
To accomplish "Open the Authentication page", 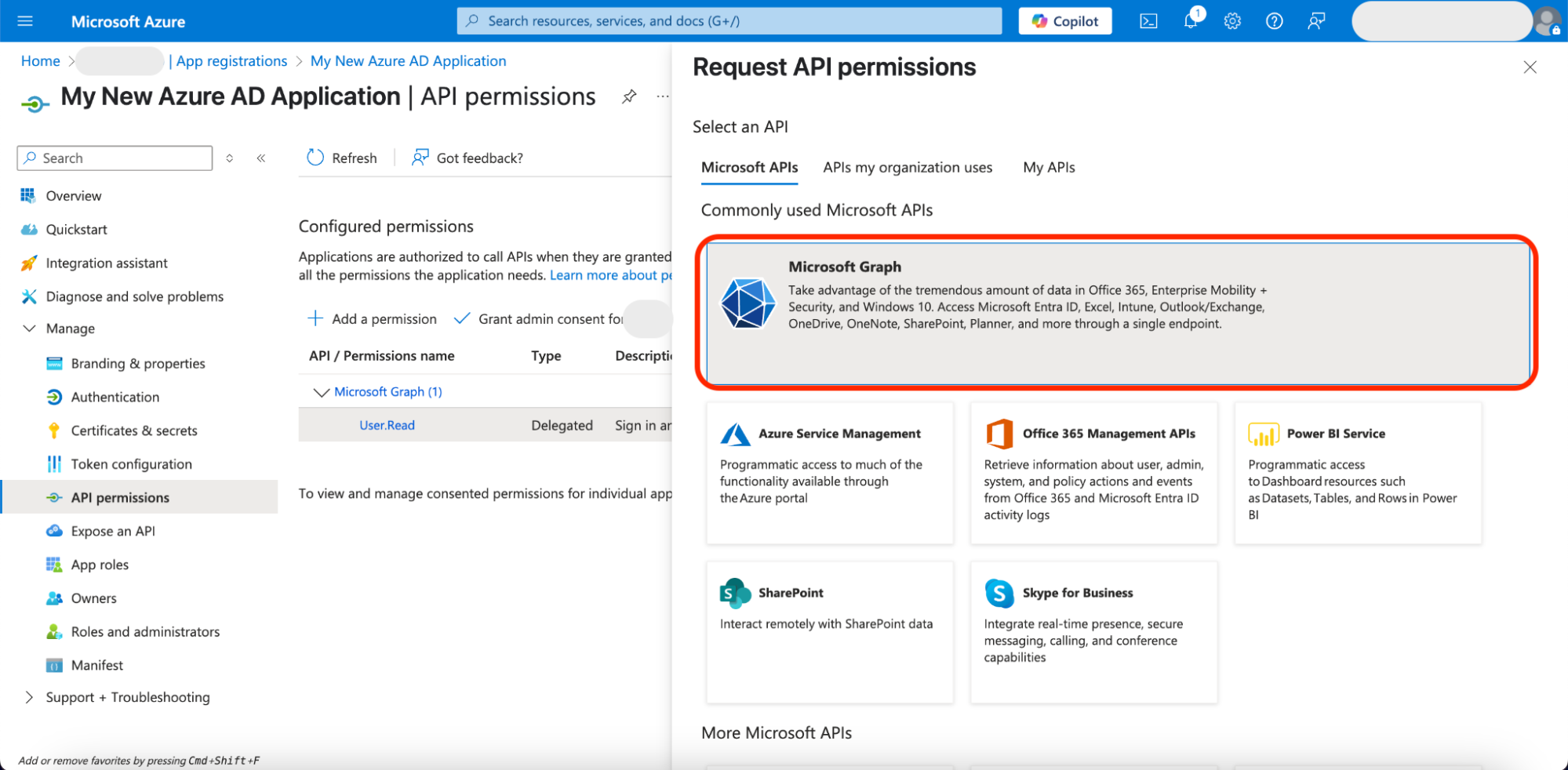I will coord(115,398).
